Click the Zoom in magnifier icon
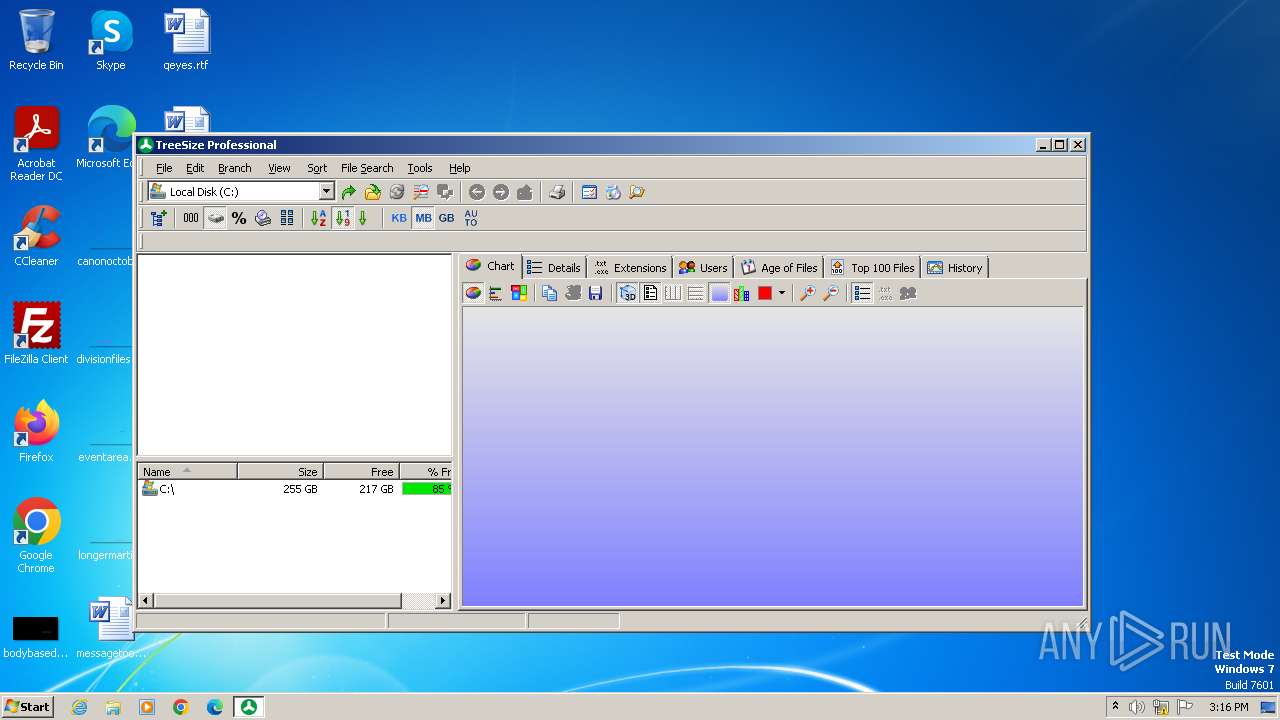The height and width of the screenshot is (720, 1280). (807, 293)
